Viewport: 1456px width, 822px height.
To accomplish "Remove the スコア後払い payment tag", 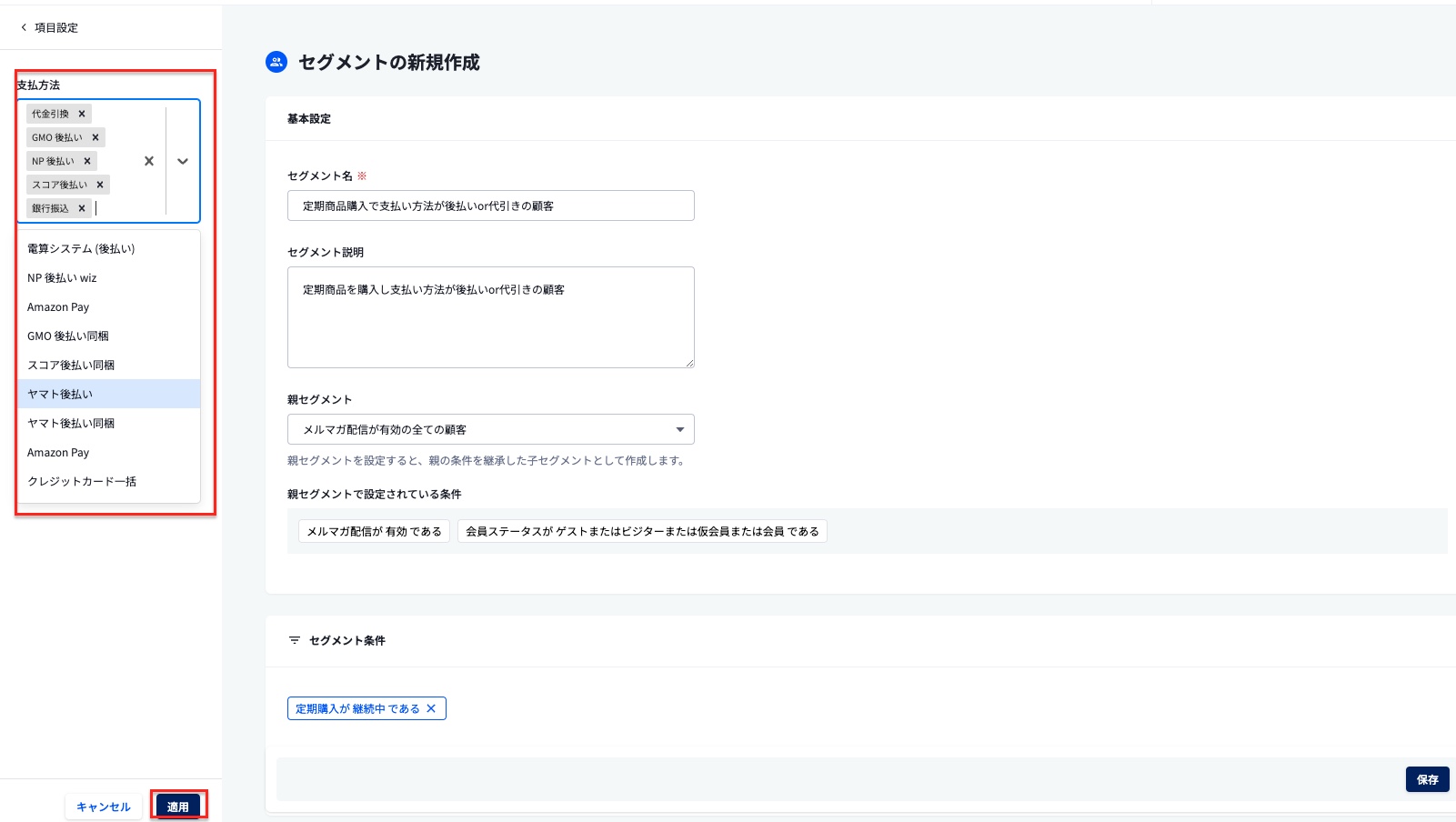I will (98, 185).
